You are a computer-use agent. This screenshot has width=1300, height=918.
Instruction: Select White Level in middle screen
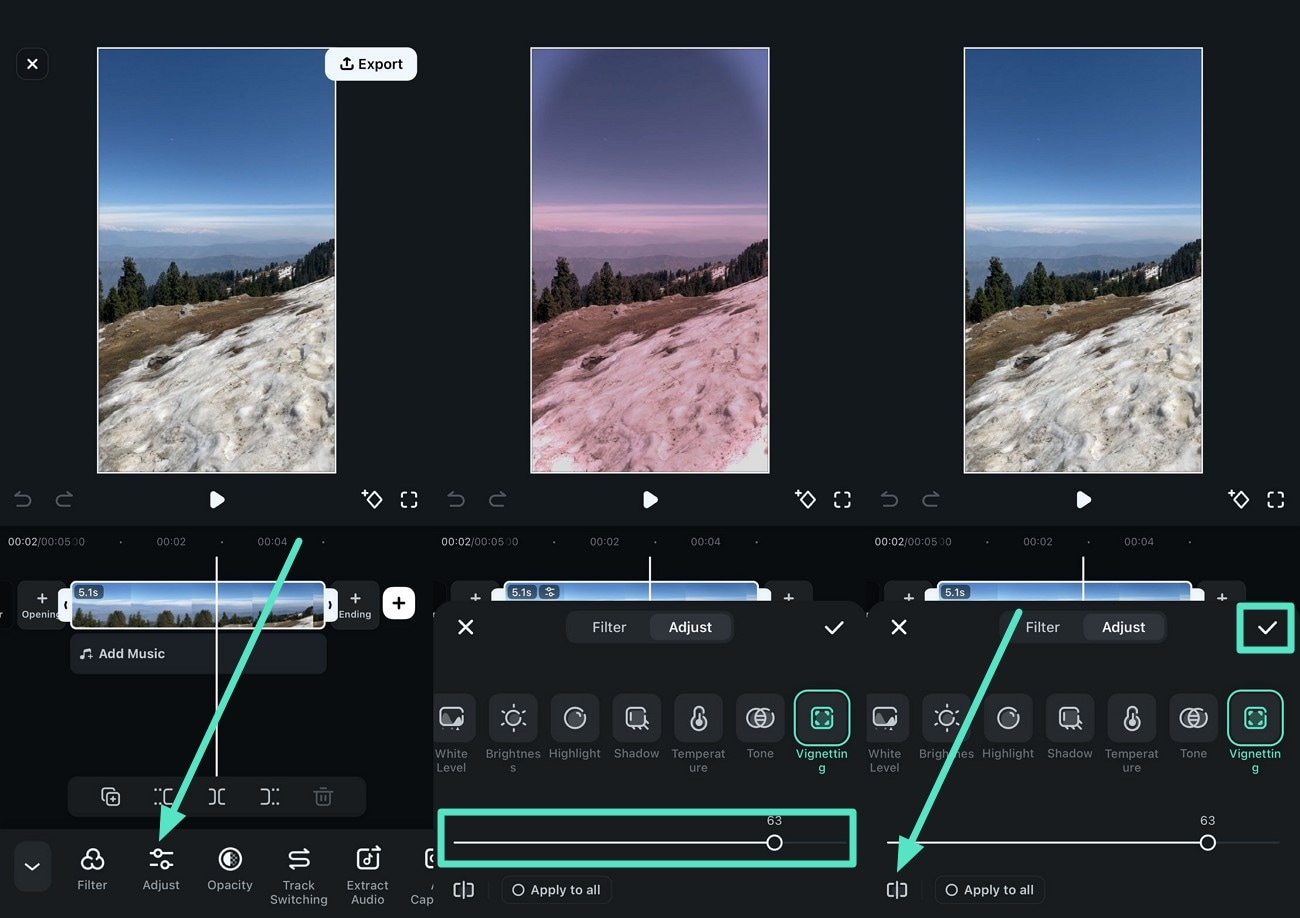point(451,733)
